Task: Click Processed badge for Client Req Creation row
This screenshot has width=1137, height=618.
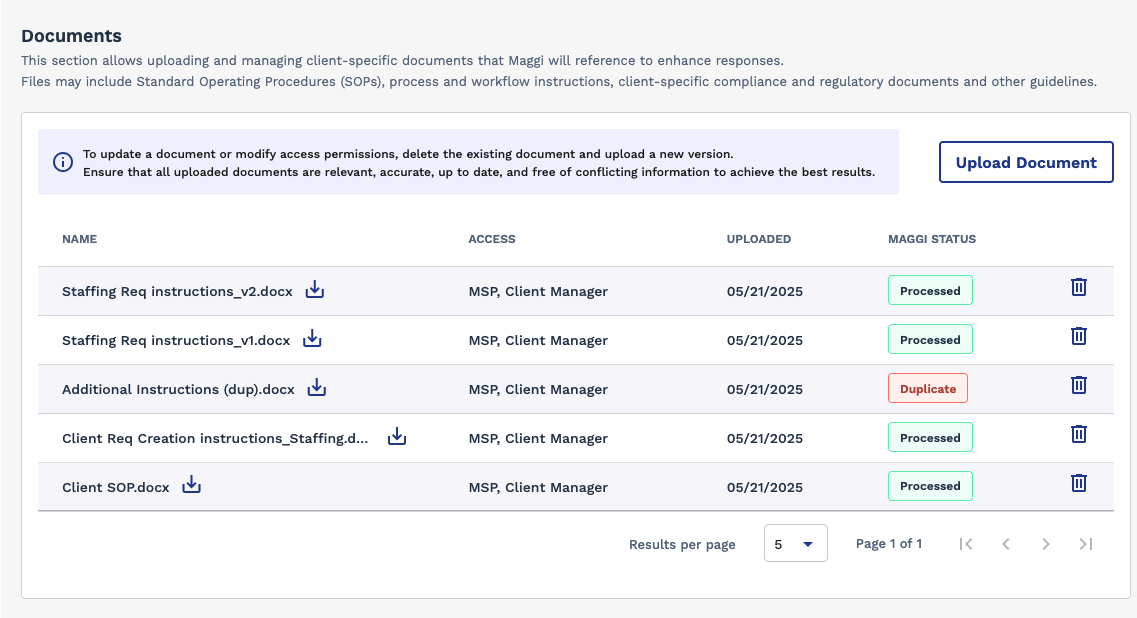Action: [930, 437]
